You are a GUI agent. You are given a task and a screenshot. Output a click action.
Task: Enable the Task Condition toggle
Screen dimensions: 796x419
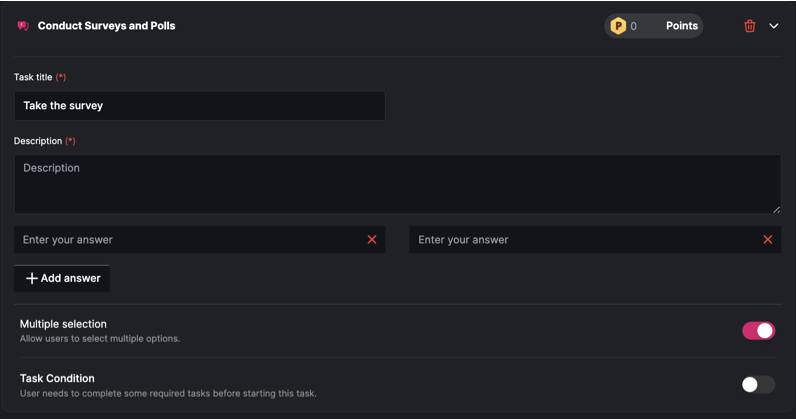tap(758, 385)
